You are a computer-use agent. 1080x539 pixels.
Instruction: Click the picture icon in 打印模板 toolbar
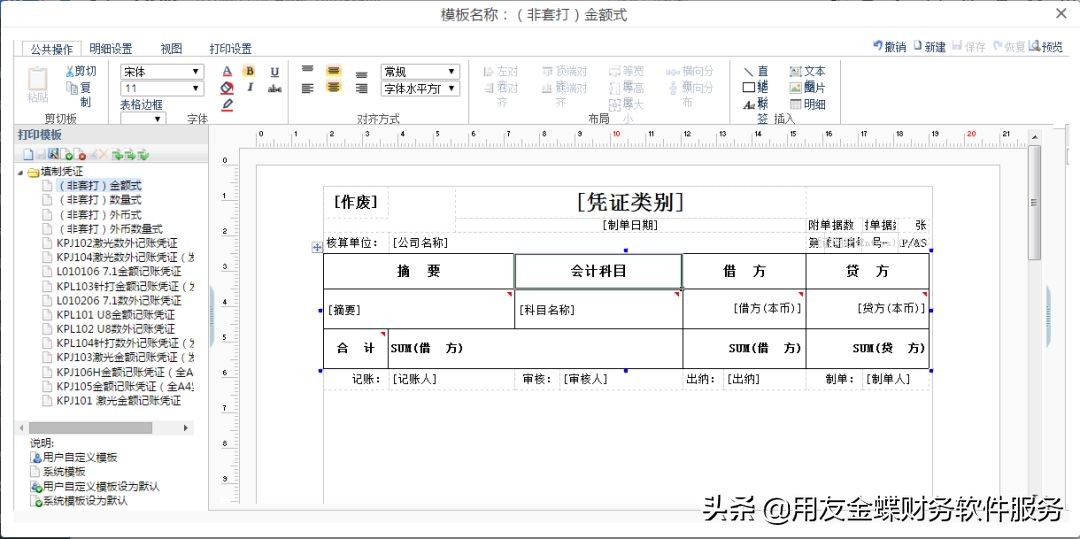(x=54, y=154)
